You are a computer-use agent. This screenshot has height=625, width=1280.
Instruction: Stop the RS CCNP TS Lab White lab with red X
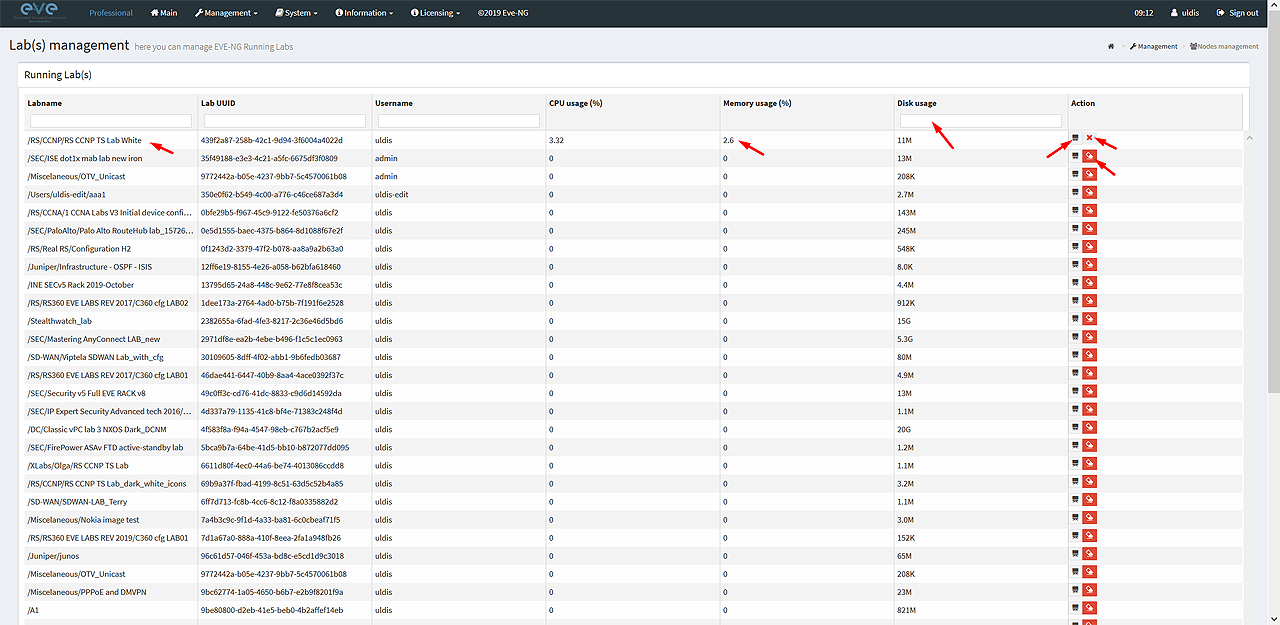click(1089, 138)
